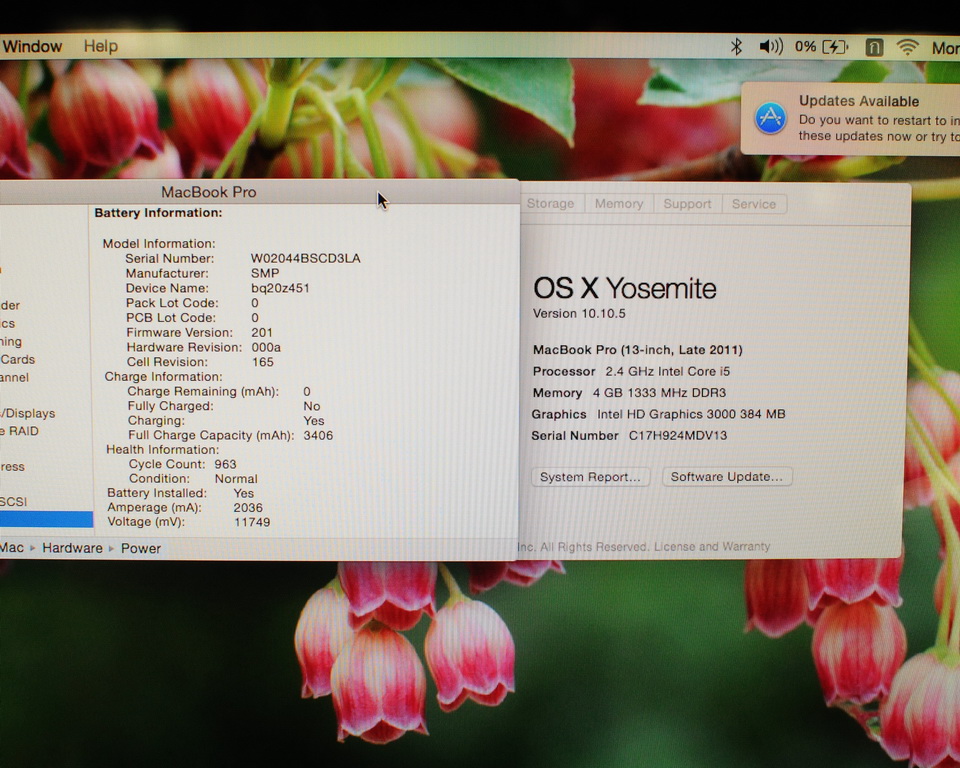Click Cell Revision value 165

(x=263, y=362)
